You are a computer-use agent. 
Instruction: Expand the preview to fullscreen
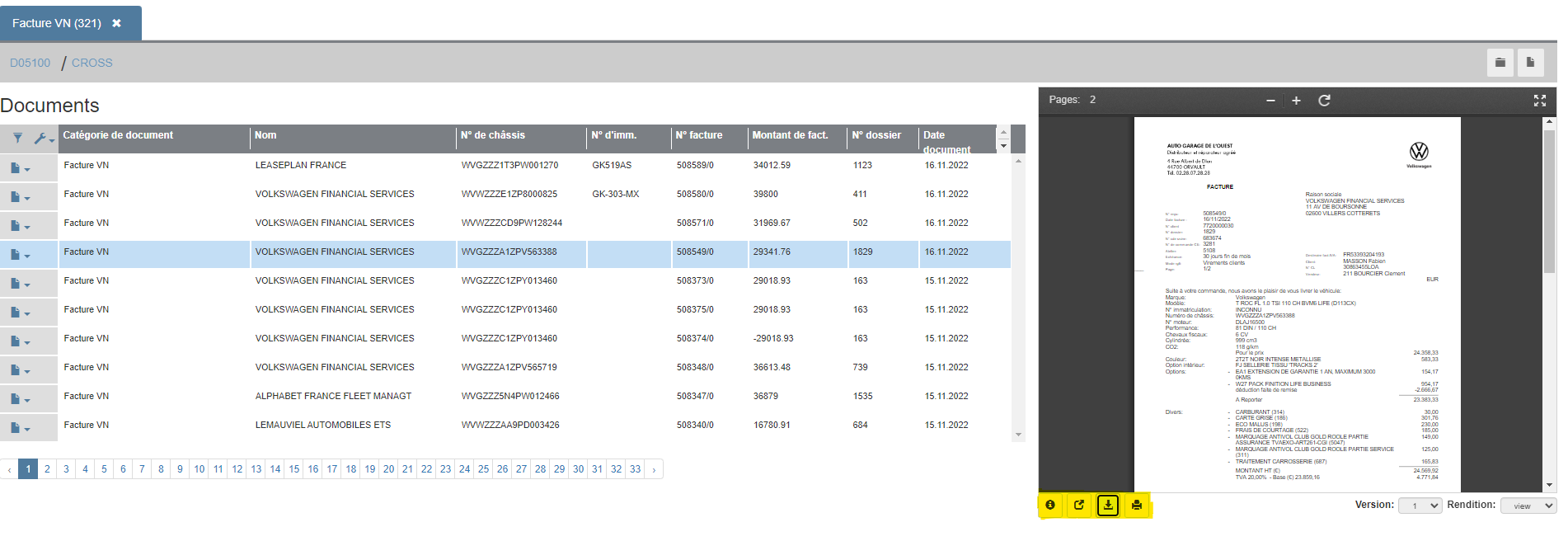click(x=1539, y=101)
